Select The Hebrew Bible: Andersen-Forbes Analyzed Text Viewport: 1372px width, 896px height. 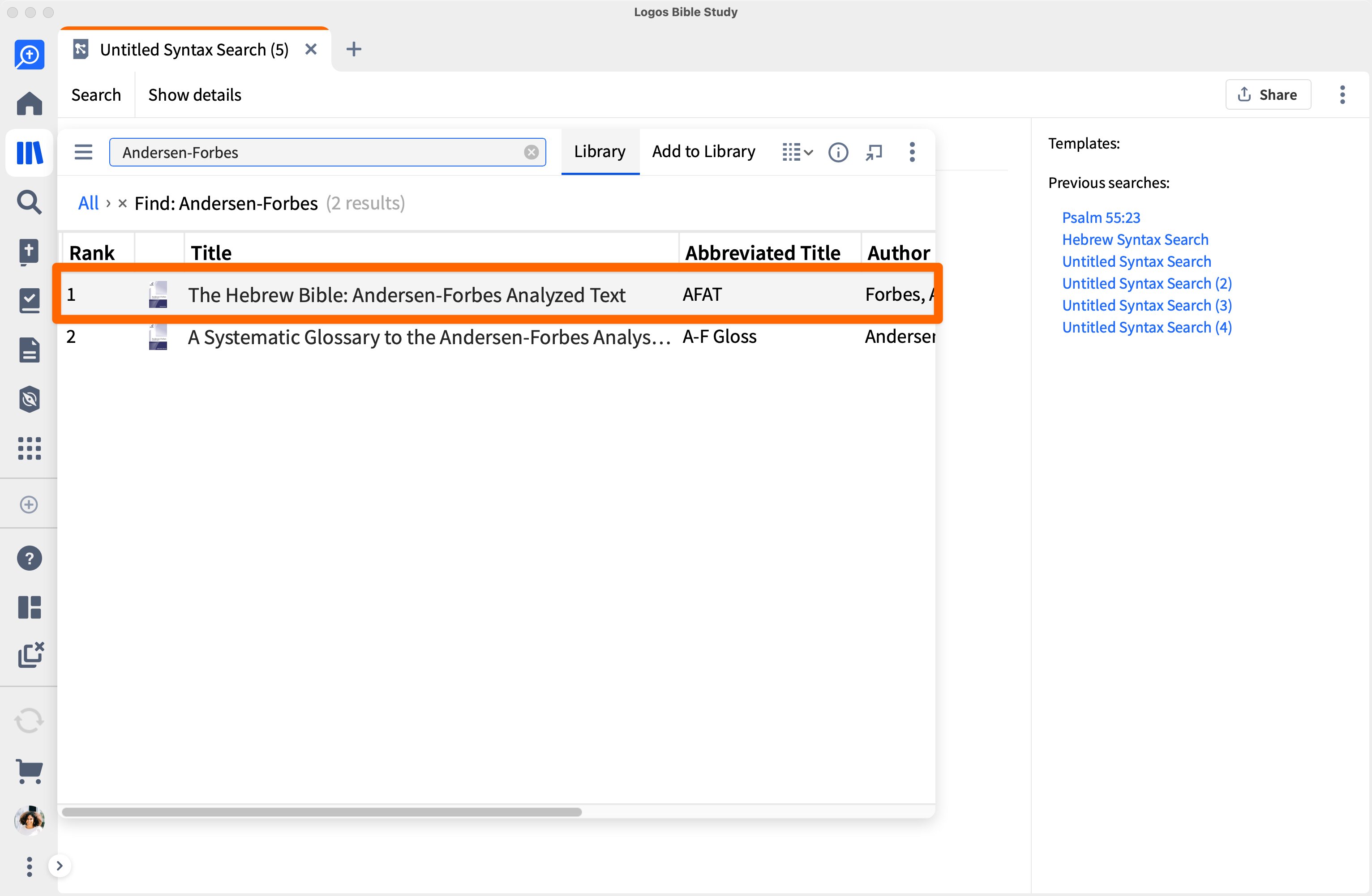407,294
